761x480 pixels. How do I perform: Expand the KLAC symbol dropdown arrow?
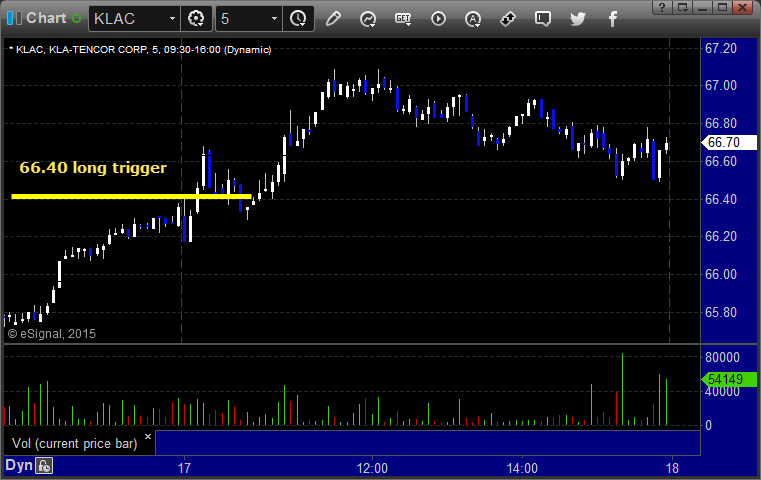(172, 19)
